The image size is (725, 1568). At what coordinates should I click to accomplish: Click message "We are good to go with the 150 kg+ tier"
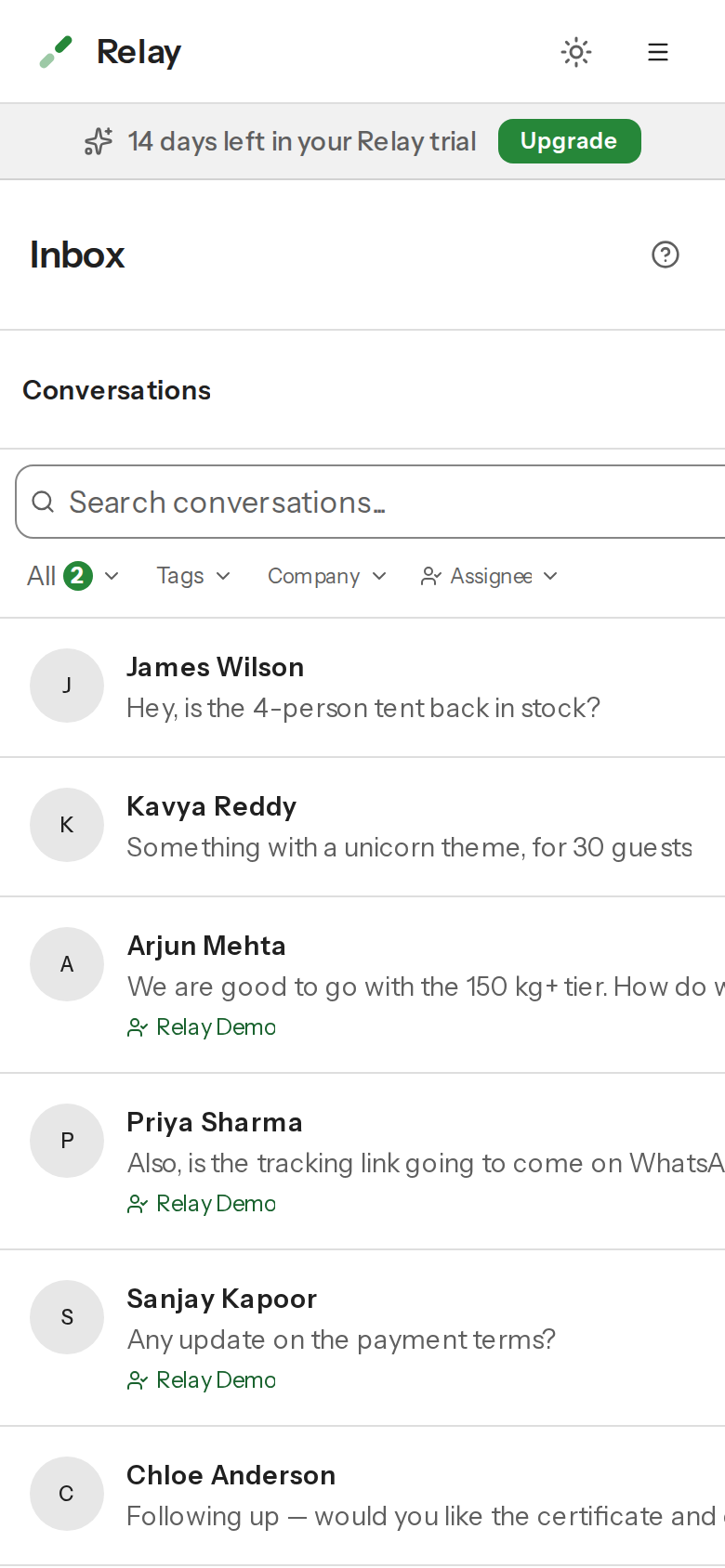point(426,987)
